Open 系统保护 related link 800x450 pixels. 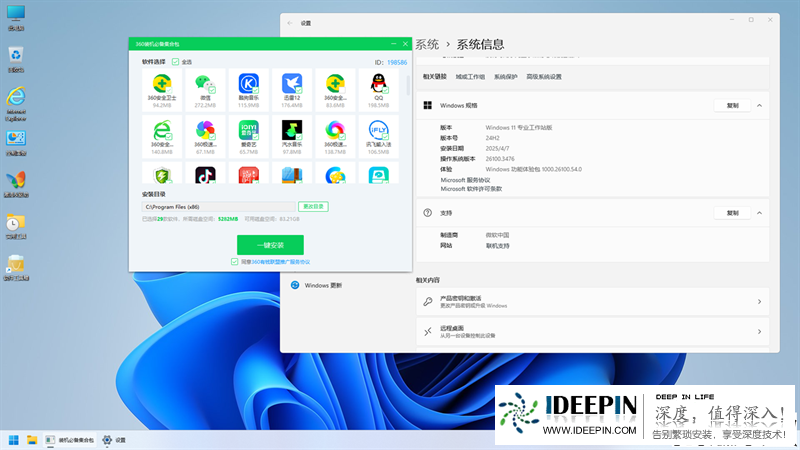(506, 77)
